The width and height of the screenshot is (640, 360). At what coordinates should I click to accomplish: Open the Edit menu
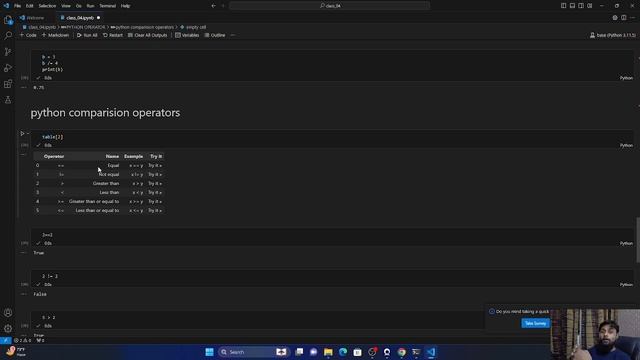[x=30, y=6]
